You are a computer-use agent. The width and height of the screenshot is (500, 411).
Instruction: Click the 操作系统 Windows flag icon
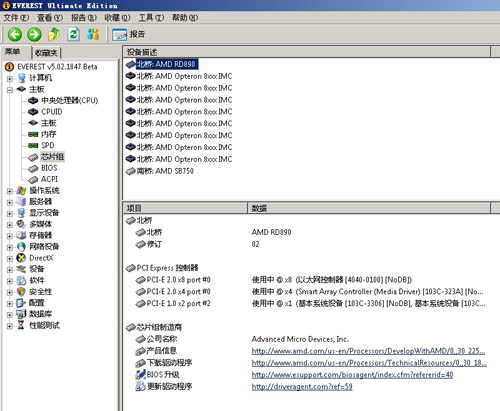pyautogui.click(x=21, y=191)
